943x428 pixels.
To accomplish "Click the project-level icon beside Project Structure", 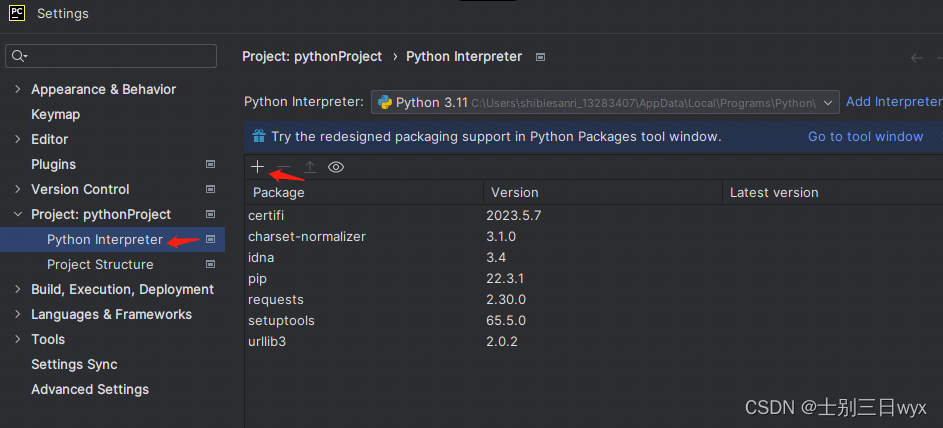I will [x=210, y=264].
